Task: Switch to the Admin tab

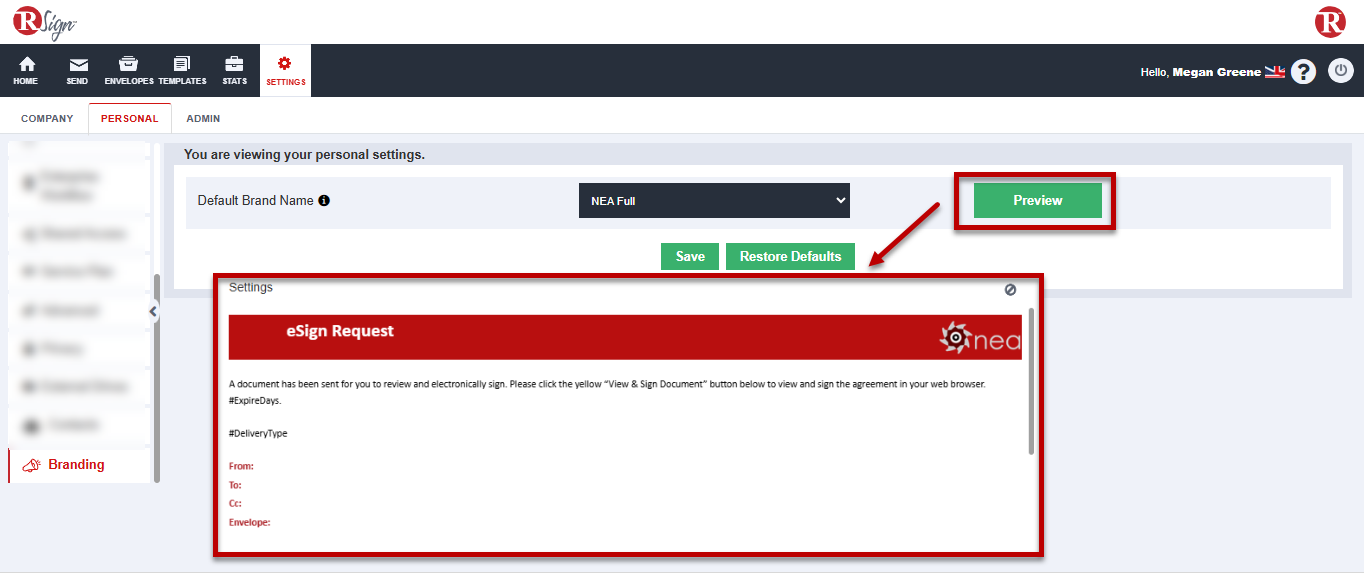Action: (203, 118)
